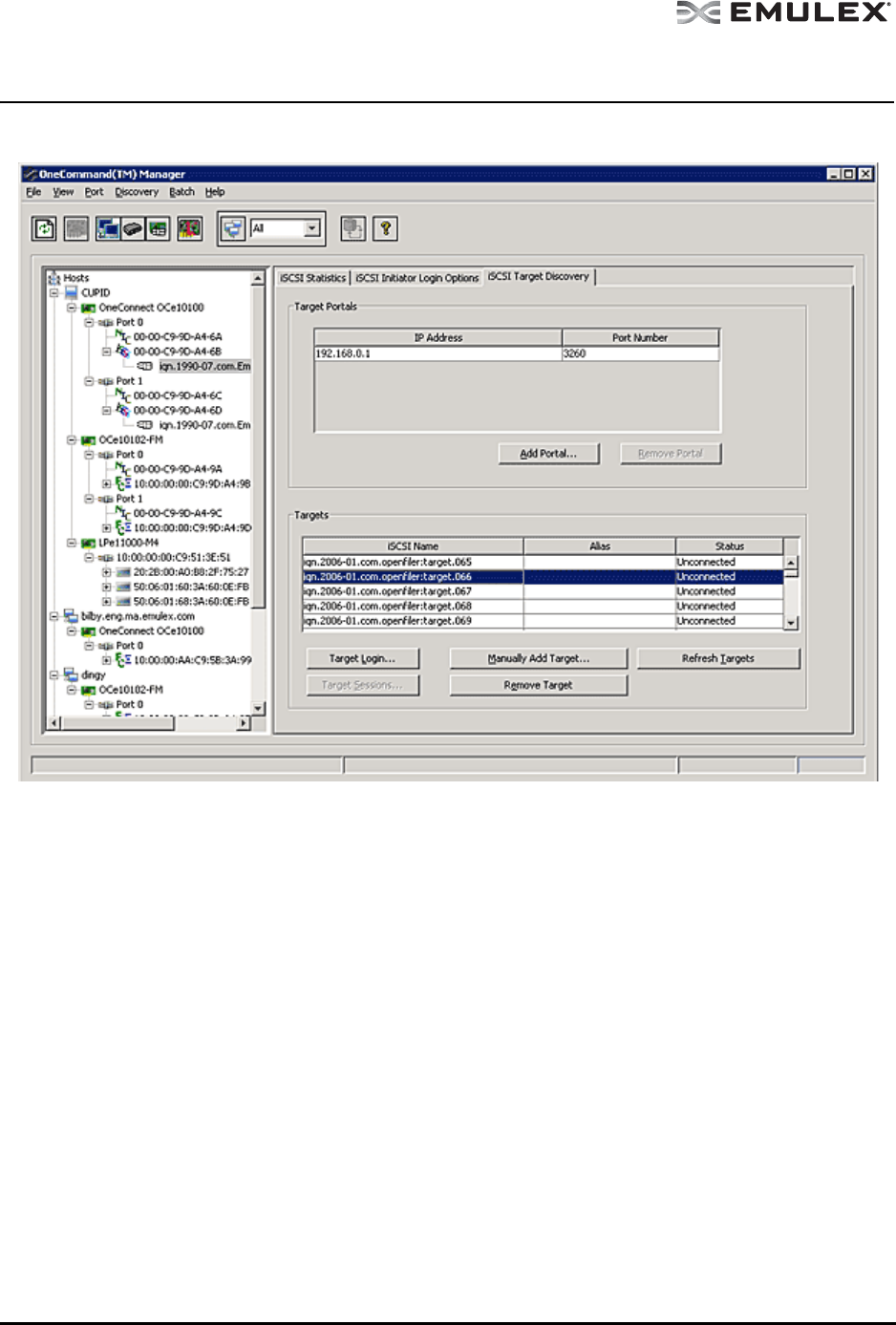Click the Status column header

pyautogui.click(x=730, y=546)
